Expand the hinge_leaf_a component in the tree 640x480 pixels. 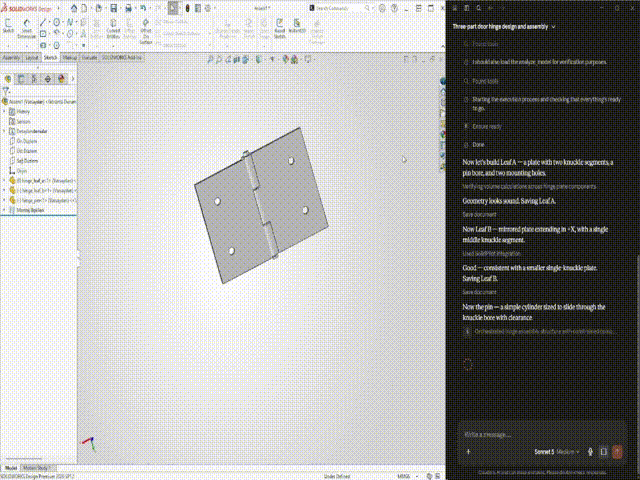tap(4, 180)
